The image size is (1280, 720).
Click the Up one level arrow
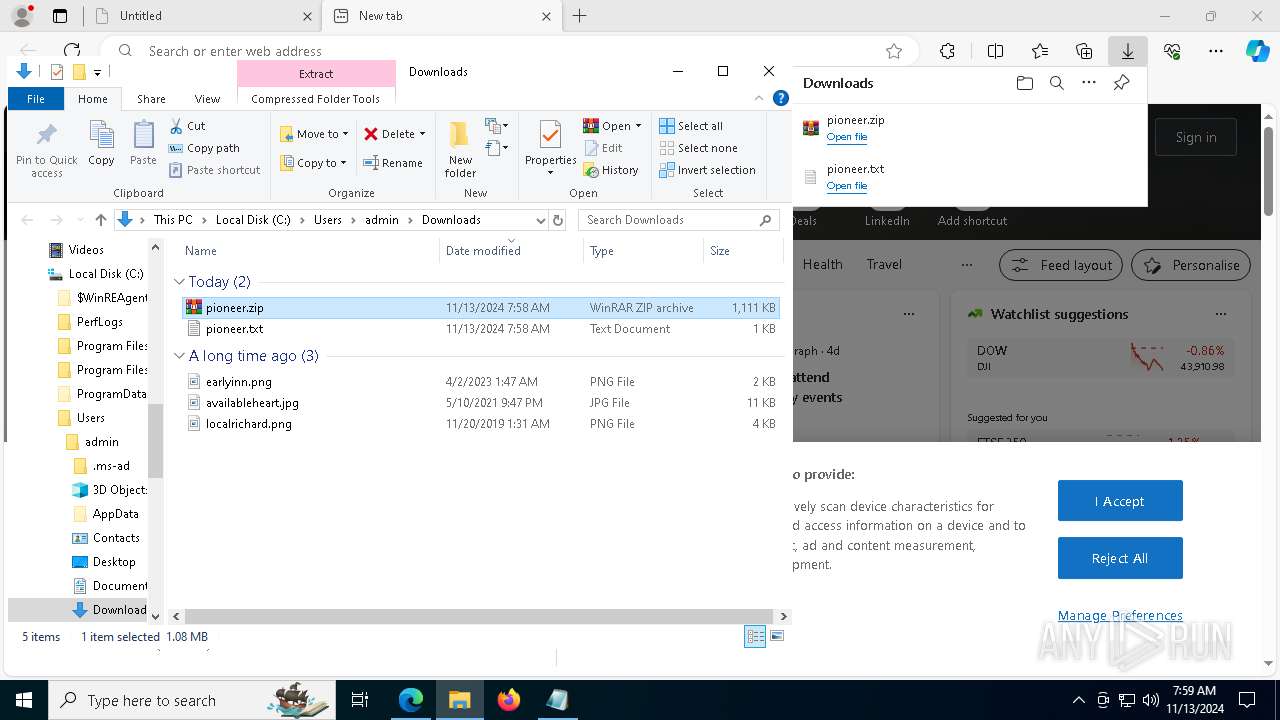pyautogui.click(x=100, y=220)
